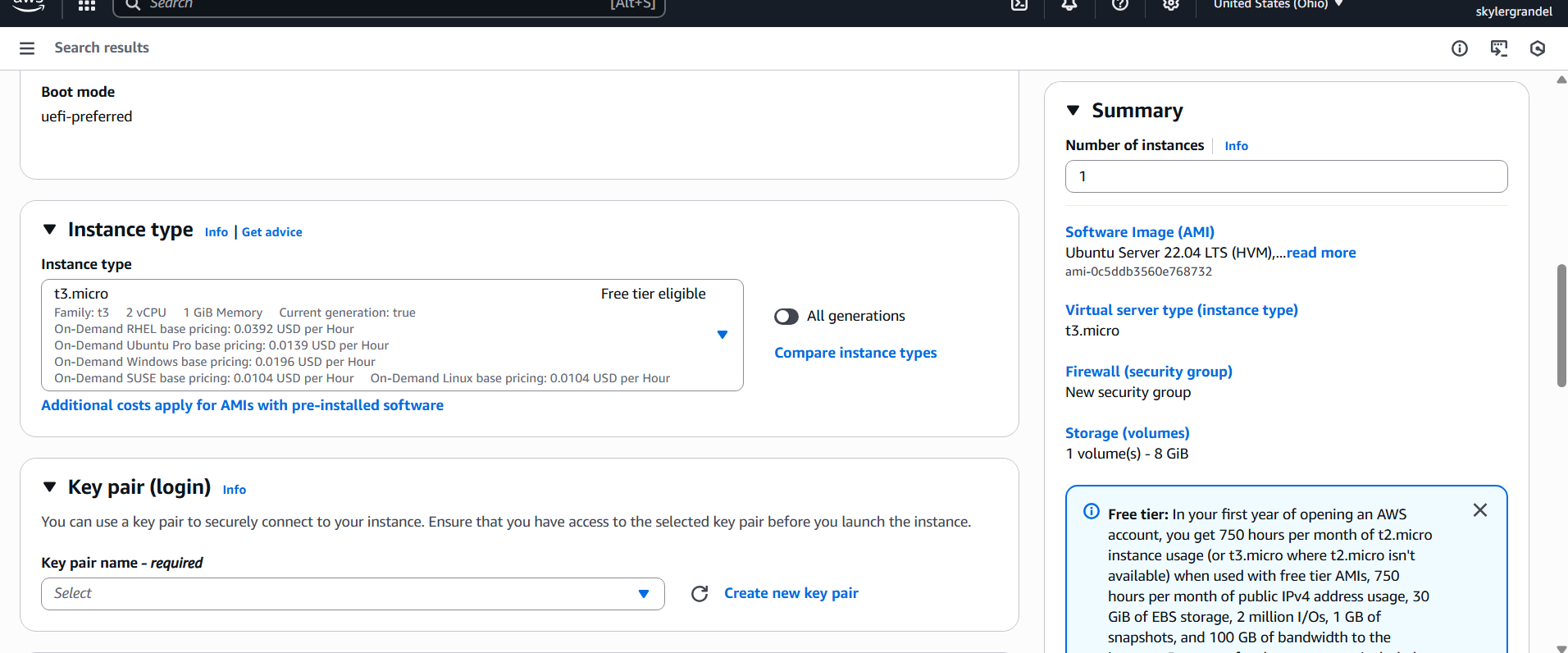
Task: Open the info panel icon beside Search results
Action: pos(1460,48)
